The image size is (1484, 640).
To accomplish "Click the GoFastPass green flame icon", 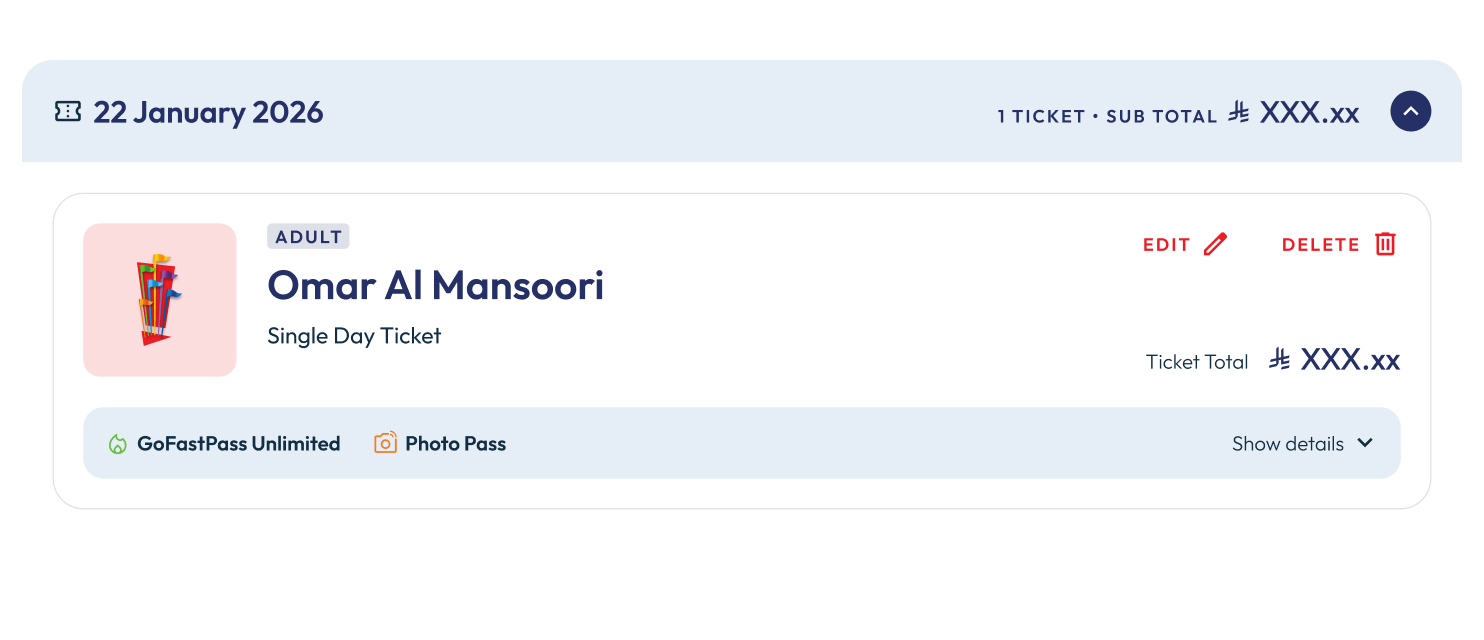I will (x=118, y=444).
